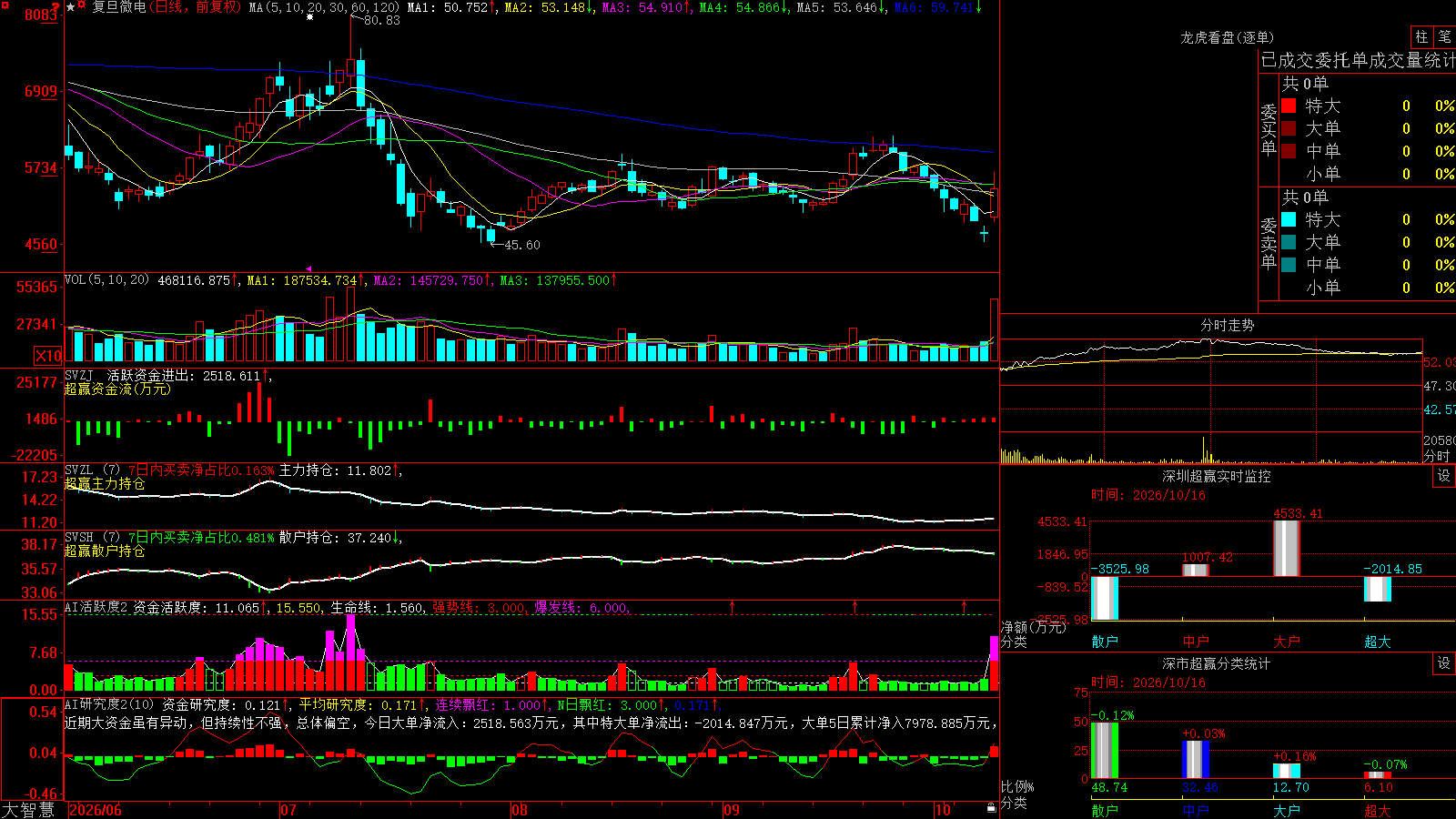This screenshot has height=819, width=1456.
Task: Click the white star marker near the 80.83 high
Action: pyautogui.click(x=309, y=17)
